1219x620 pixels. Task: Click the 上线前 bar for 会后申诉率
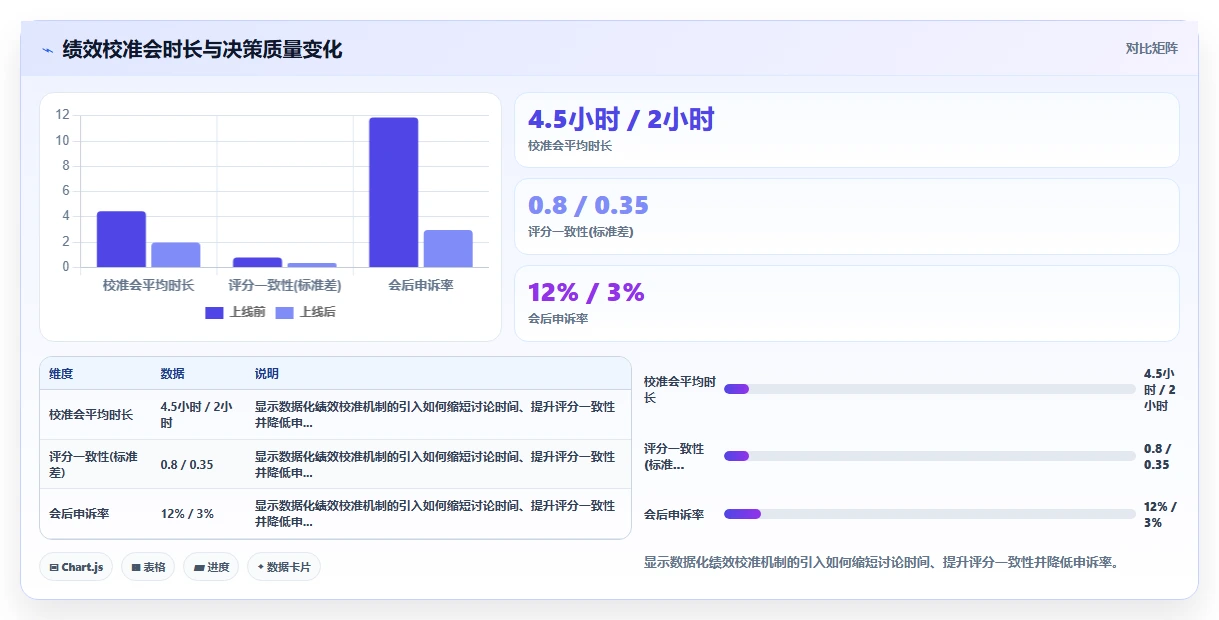[393, 192]
